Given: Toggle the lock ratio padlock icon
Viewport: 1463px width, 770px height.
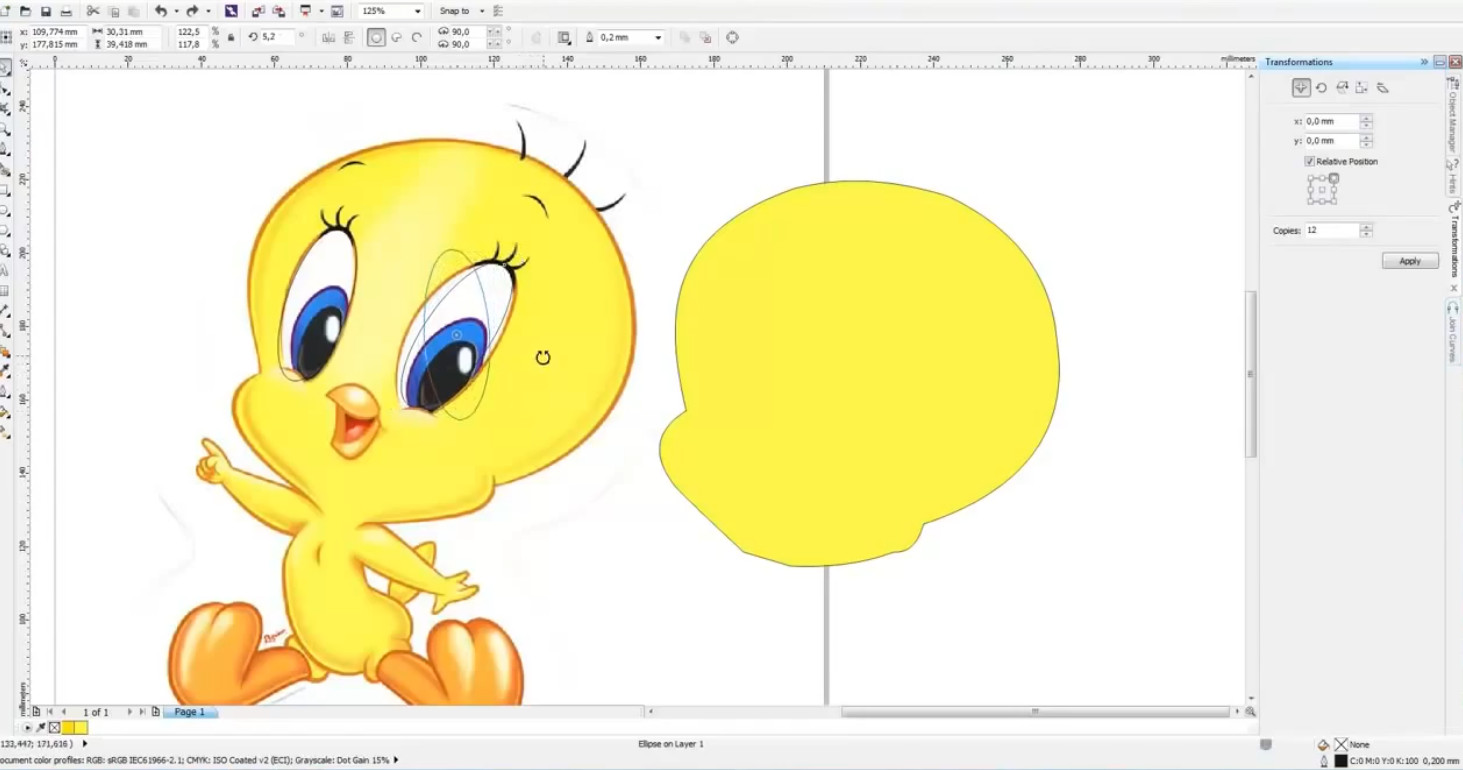Looking at the screenshot, I should [x=231, y=37].
